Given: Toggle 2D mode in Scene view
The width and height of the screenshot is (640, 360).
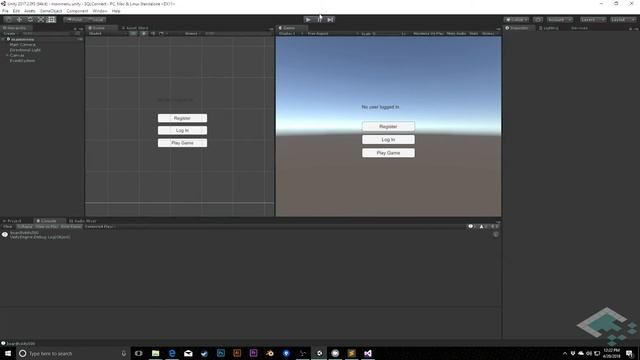Looking at the screenshot, I should (133, 33).
